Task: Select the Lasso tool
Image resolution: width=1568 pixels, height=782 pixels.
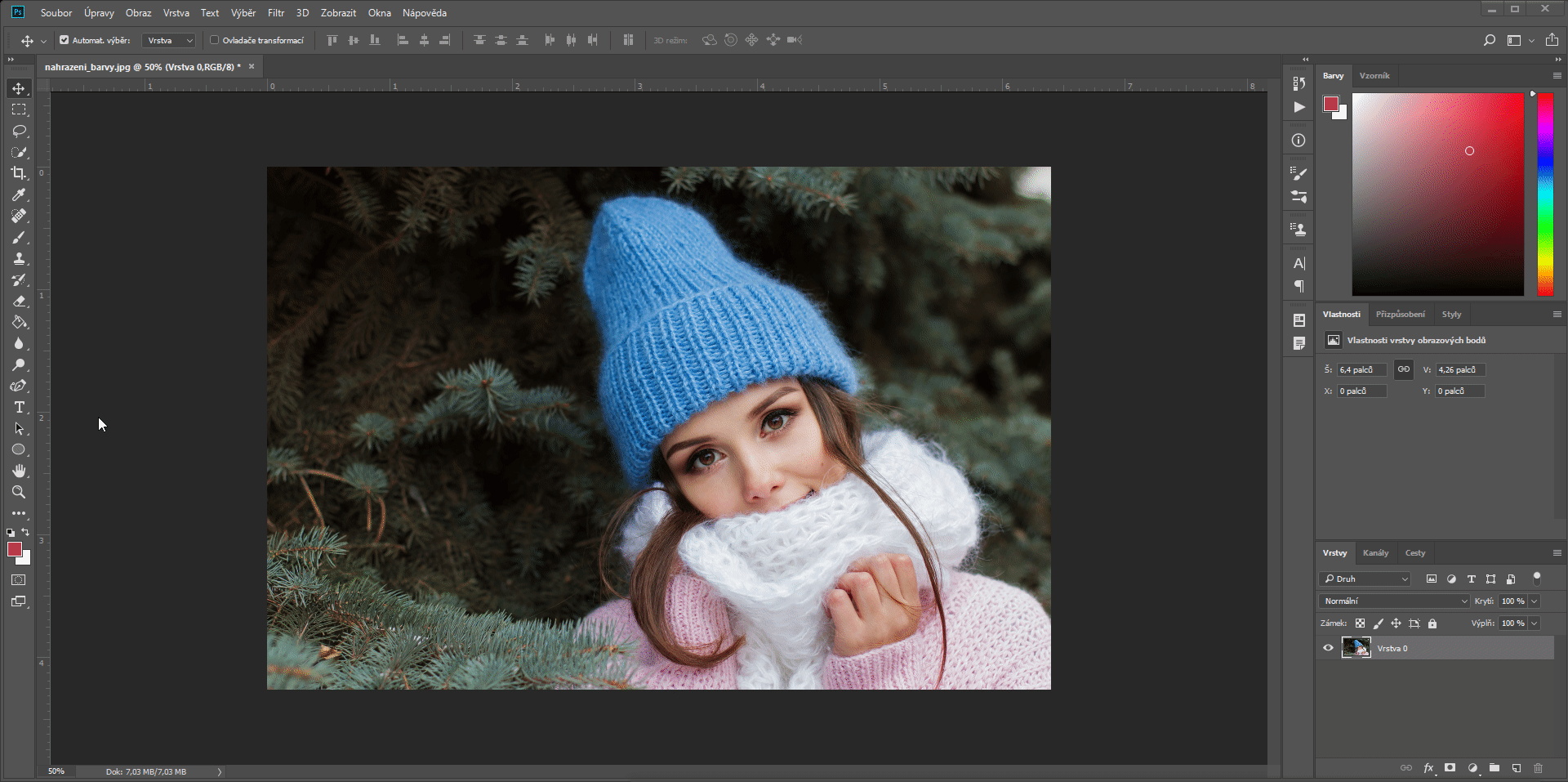Action: point(18,131)
